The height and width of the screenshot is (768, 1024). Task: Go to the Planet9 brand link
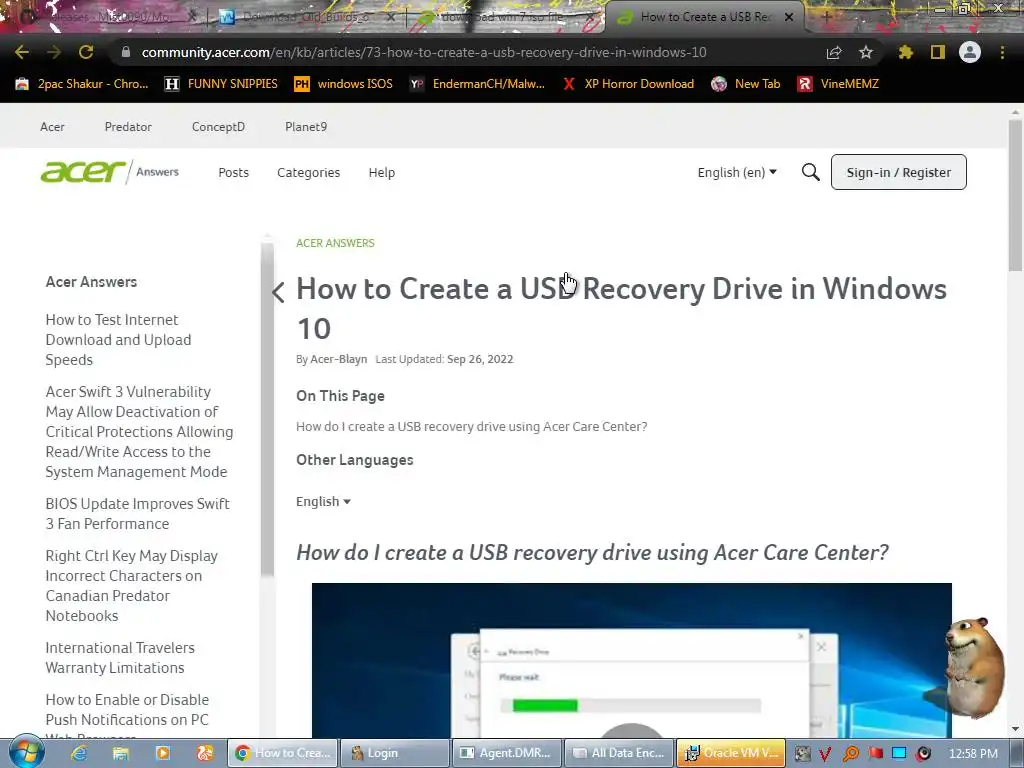tap(306, 127)
